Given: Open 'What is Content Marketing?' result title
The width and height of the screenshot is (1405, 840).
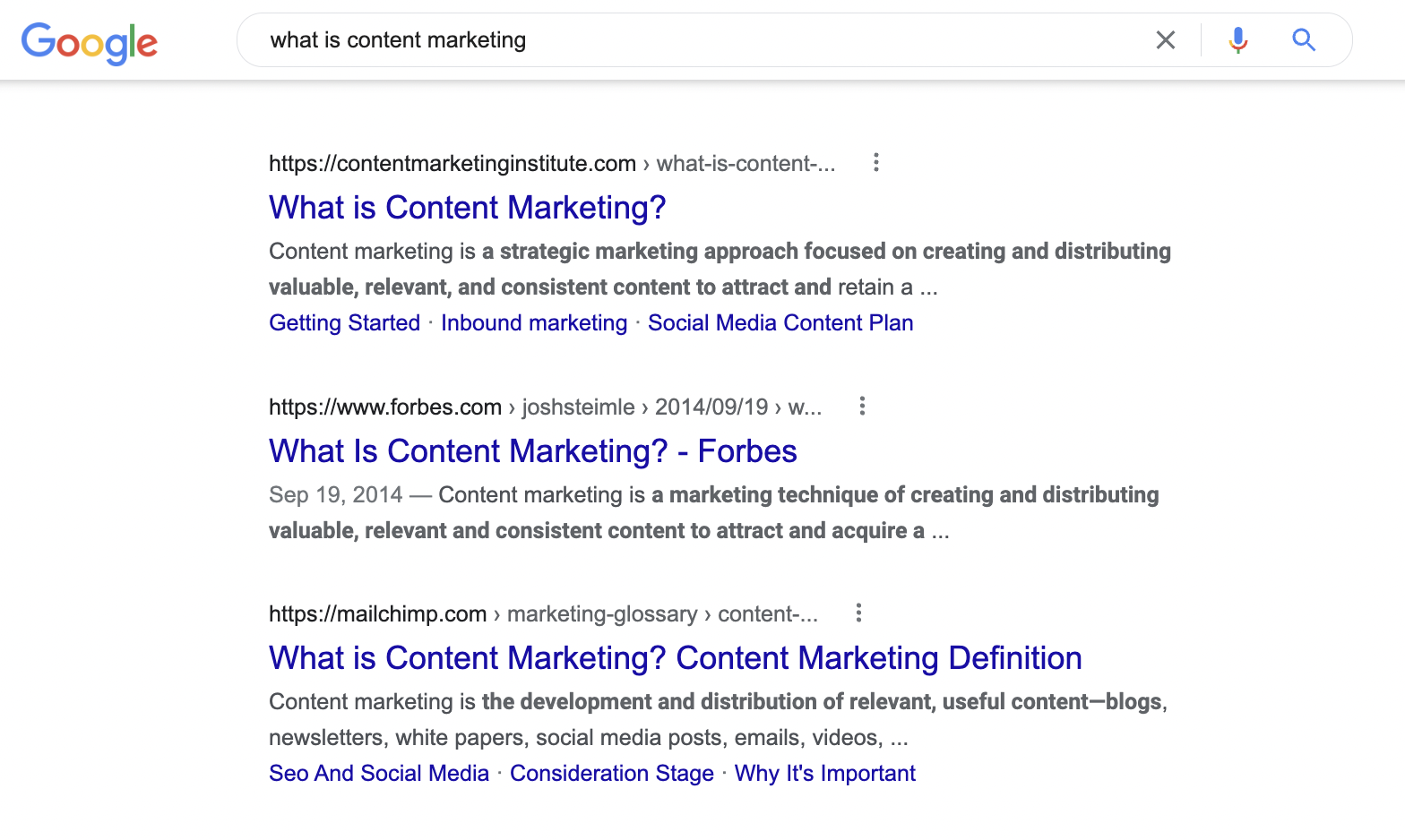Looking at the screenshot, I should [x=467, y=208].
